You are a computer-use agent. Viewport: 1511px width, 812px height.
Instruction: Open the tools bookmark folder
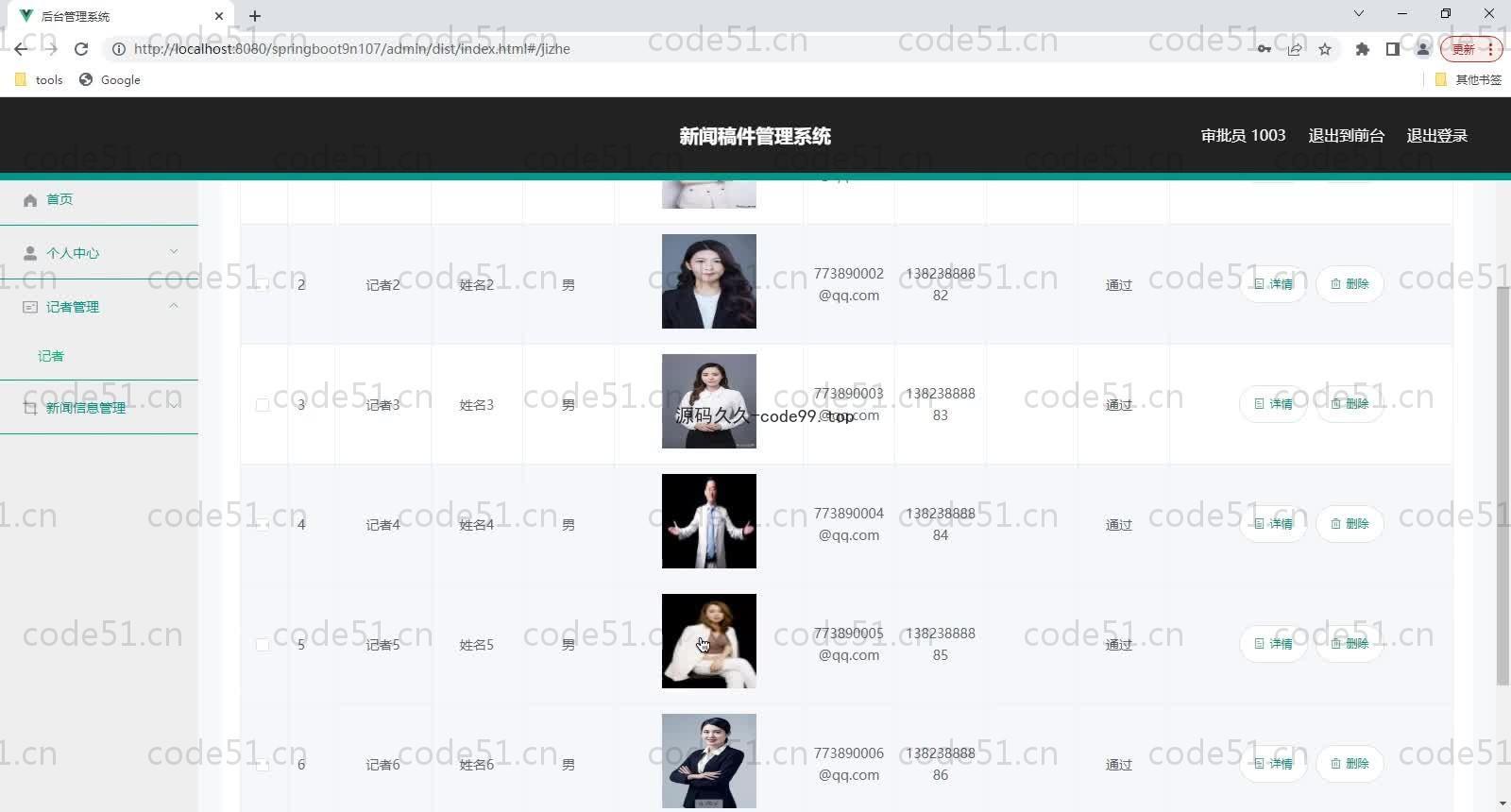coord(40,80)
